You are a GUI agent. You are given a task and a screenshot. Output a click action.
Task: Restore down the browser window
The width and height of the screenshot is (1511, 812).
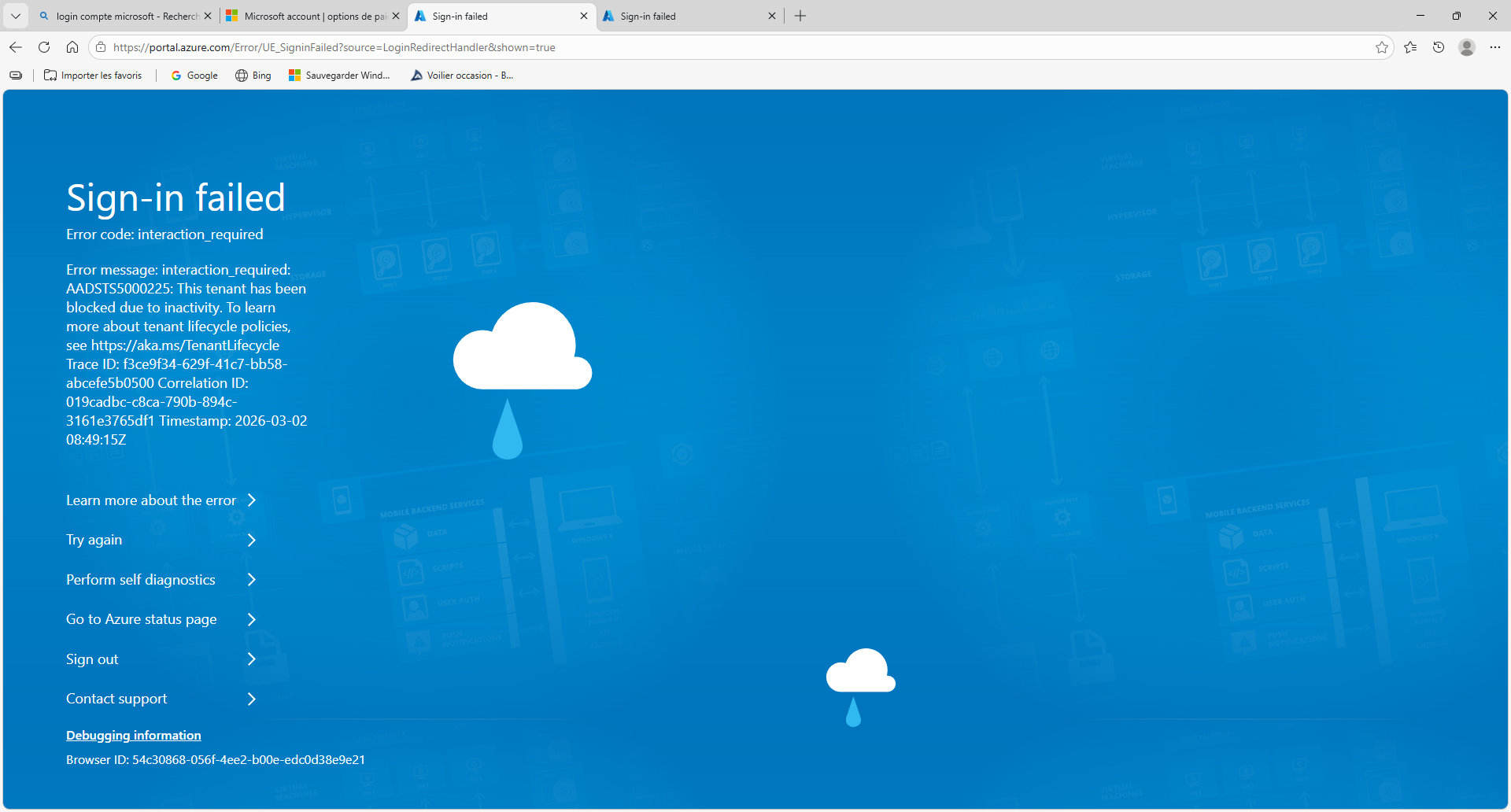tap(1457, 16)
